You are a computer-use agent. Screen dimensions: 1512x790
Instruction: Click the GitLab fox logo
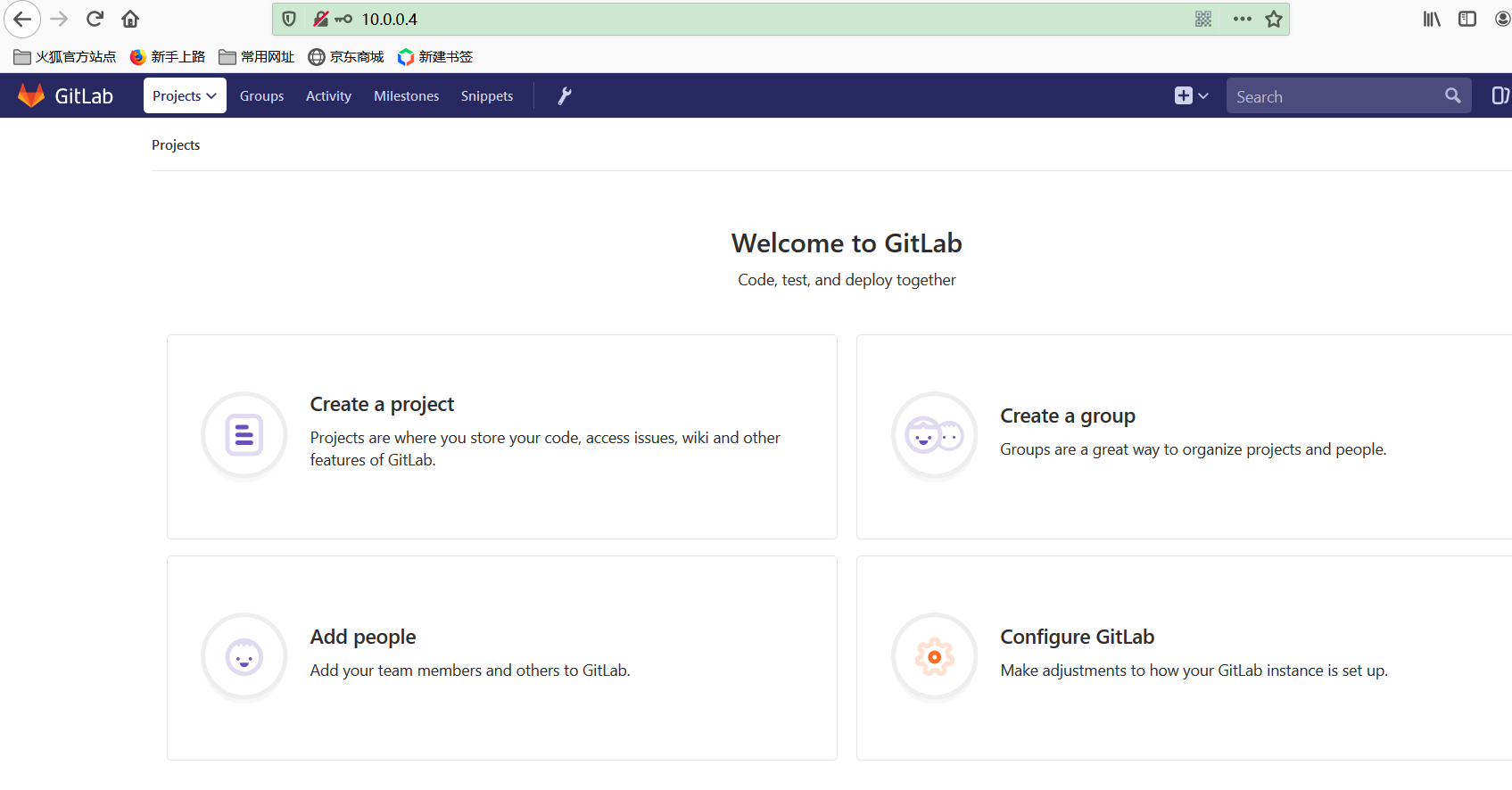pyautogui.click(x=31, y=95)
